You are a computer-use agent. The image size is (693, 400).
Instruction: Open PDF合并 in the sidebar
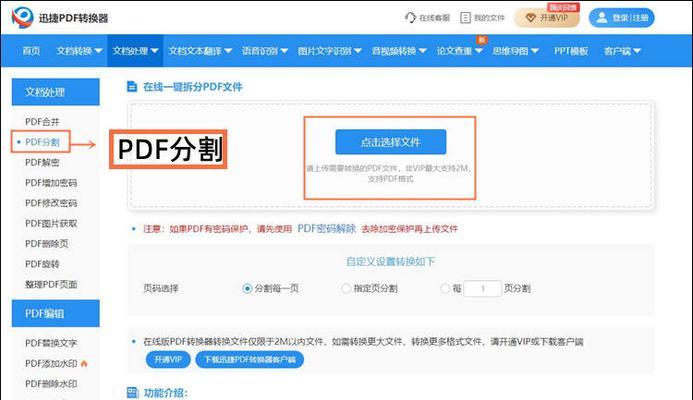[x=42, y=122]
